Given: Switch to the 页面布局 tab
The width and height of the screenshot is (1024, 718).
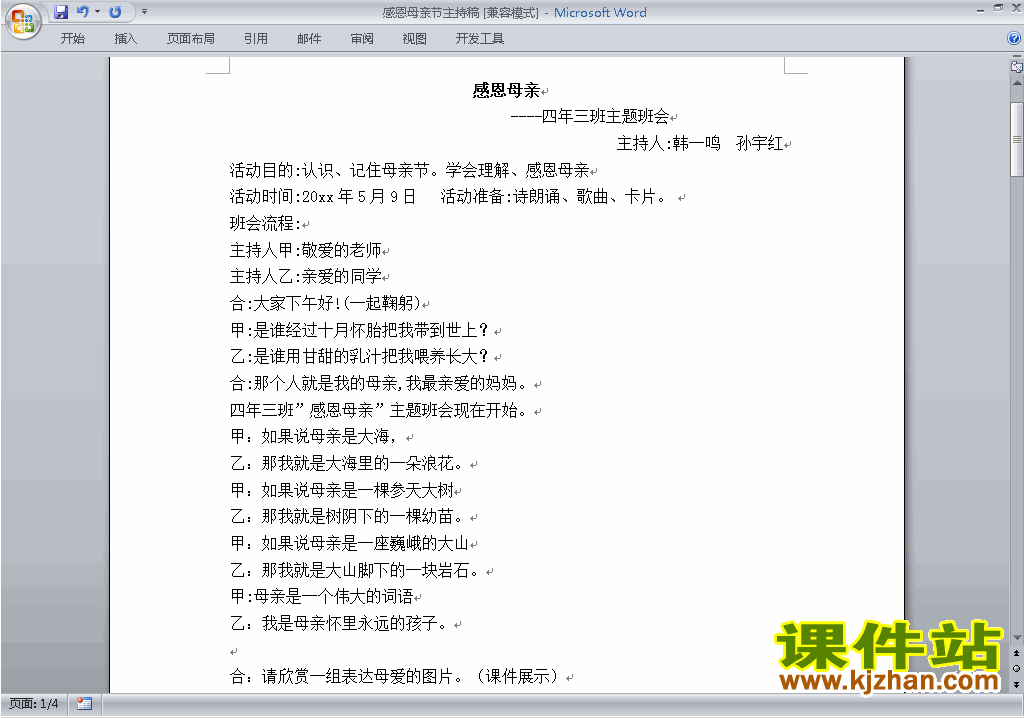Looking at the screenshot, I should click(191, 39).
